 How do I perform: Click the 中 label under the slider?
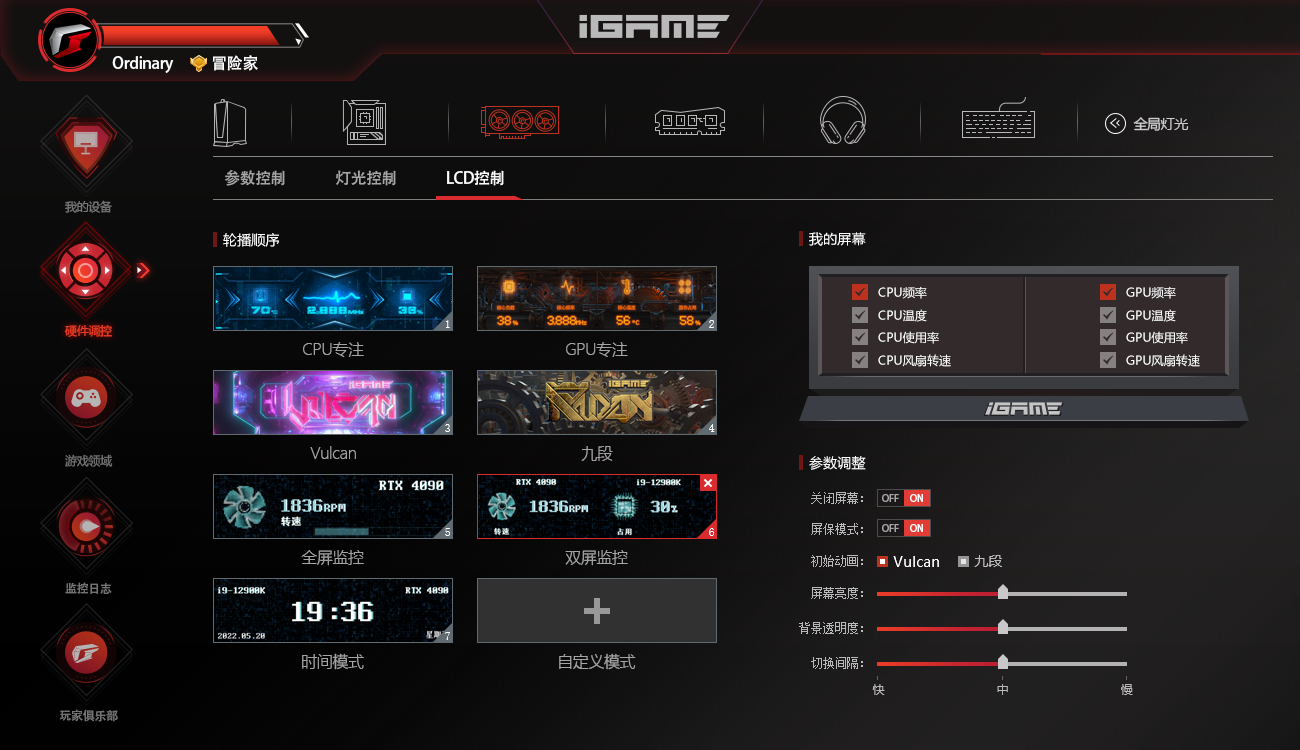(1002, 689)
